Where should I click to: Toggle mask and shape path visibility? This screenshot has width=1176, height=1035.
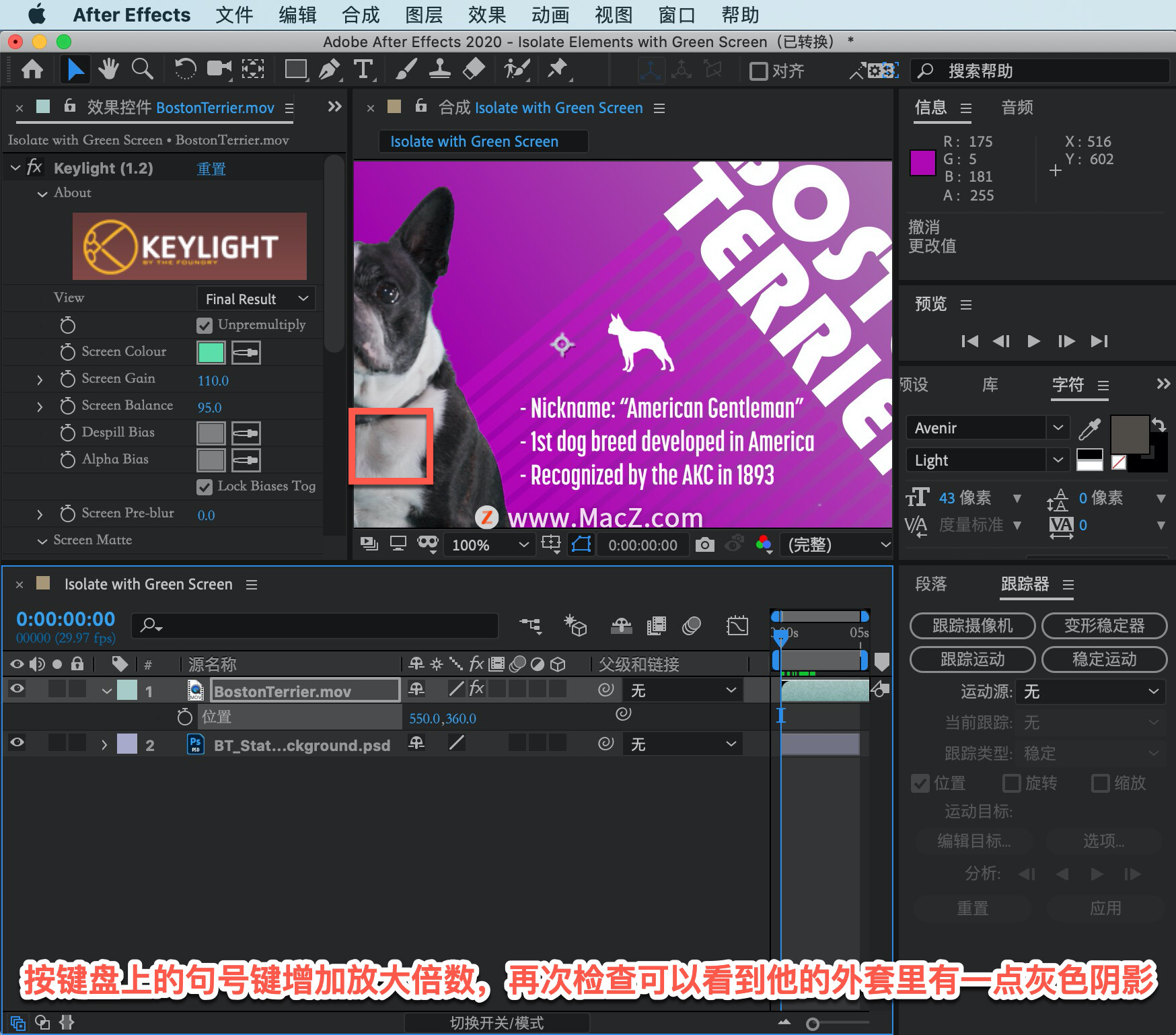[581, 544]
